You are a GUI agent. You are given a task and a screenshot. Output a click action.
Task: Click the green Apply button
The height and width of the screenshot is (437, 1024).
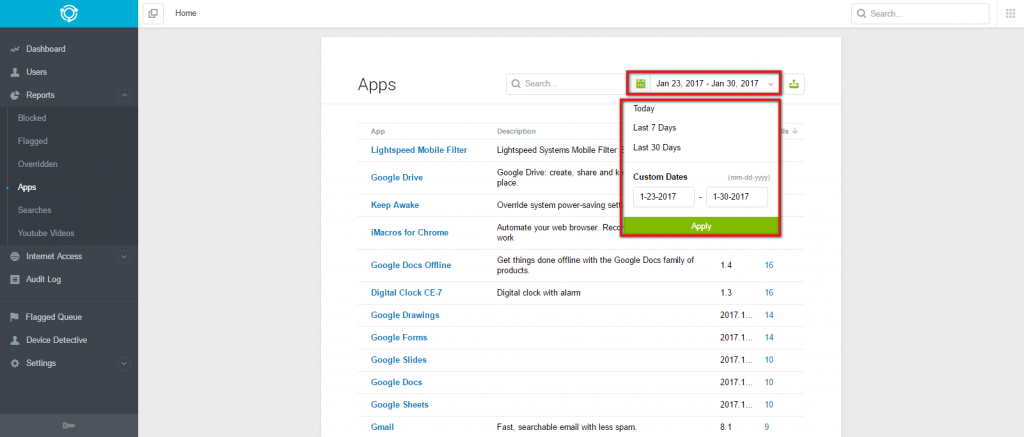click(x=701, y=226)
